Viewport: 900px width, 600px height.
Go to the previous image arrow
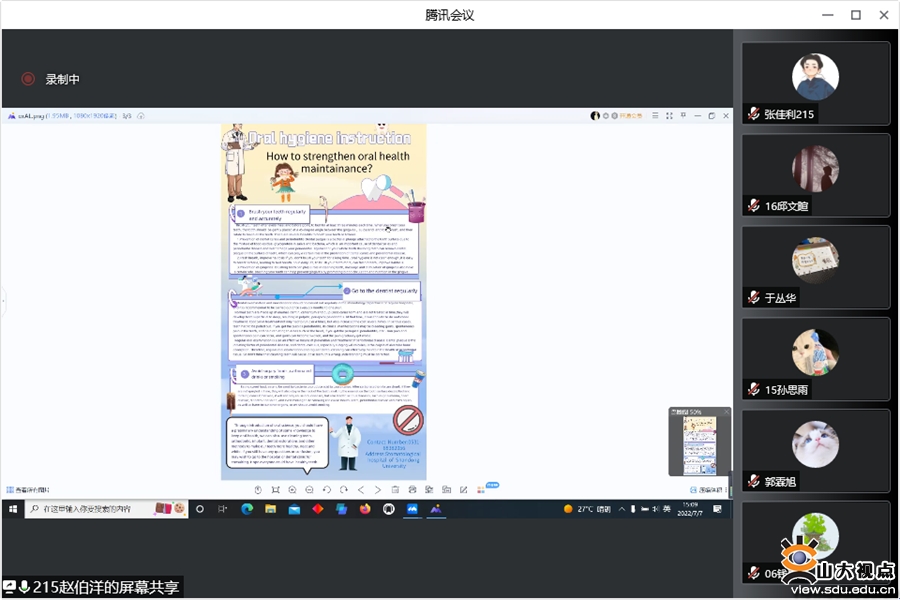point(361,490)
